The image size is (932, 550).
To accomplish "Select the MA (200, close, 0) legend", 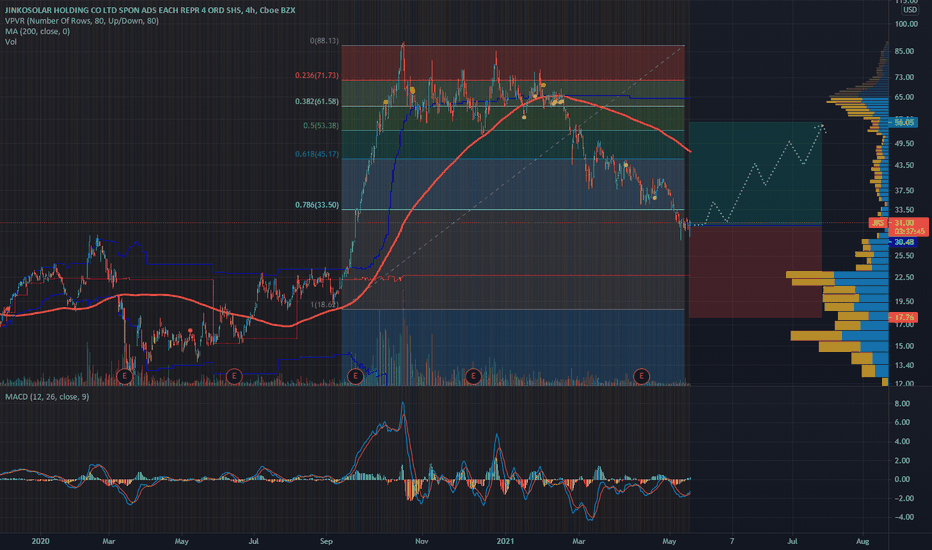I will [x=37, y=31].
